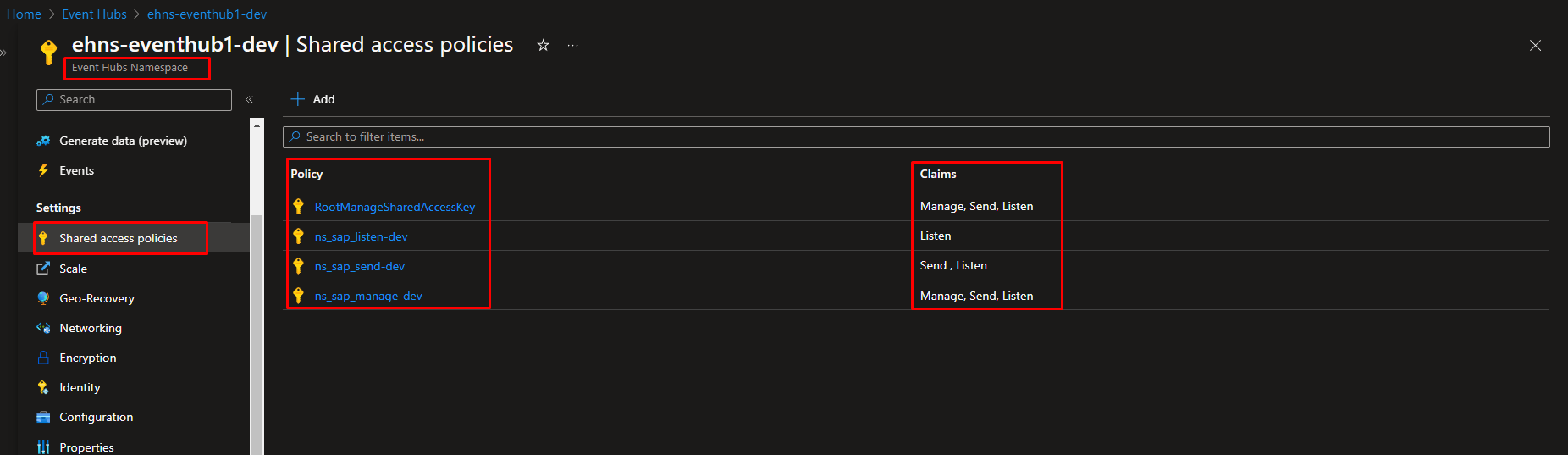Collapse the sidebar menu with double chevron
This screenshot has height=455, width=1568.
(250, 100)
